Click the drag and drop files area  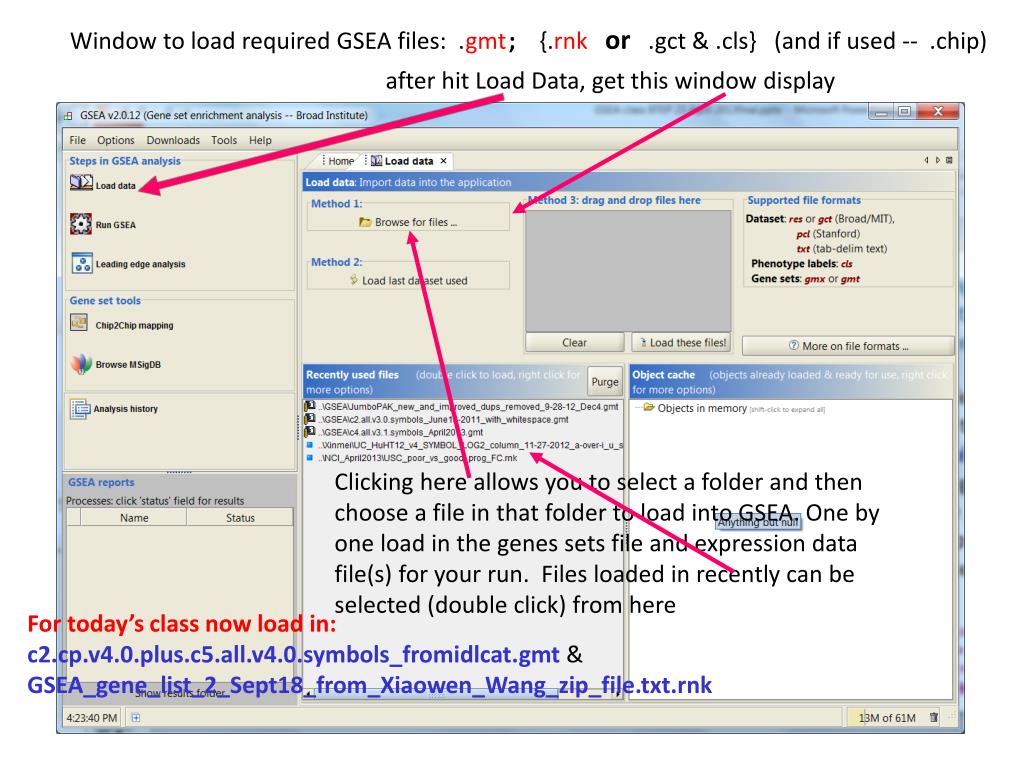point(628,270)
